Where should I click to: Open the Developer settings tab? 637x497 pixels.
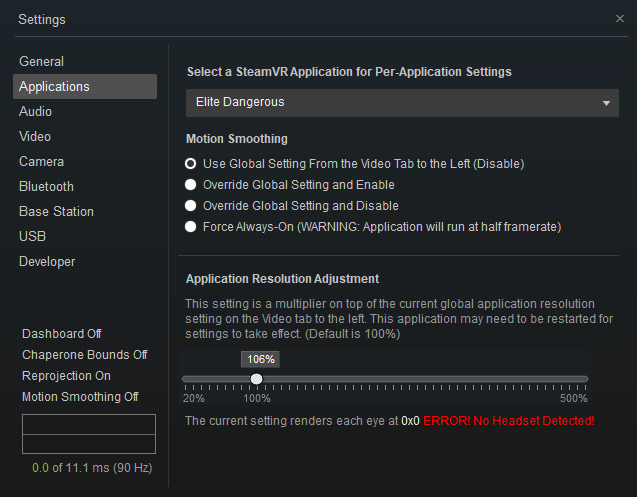pos(47,261)
